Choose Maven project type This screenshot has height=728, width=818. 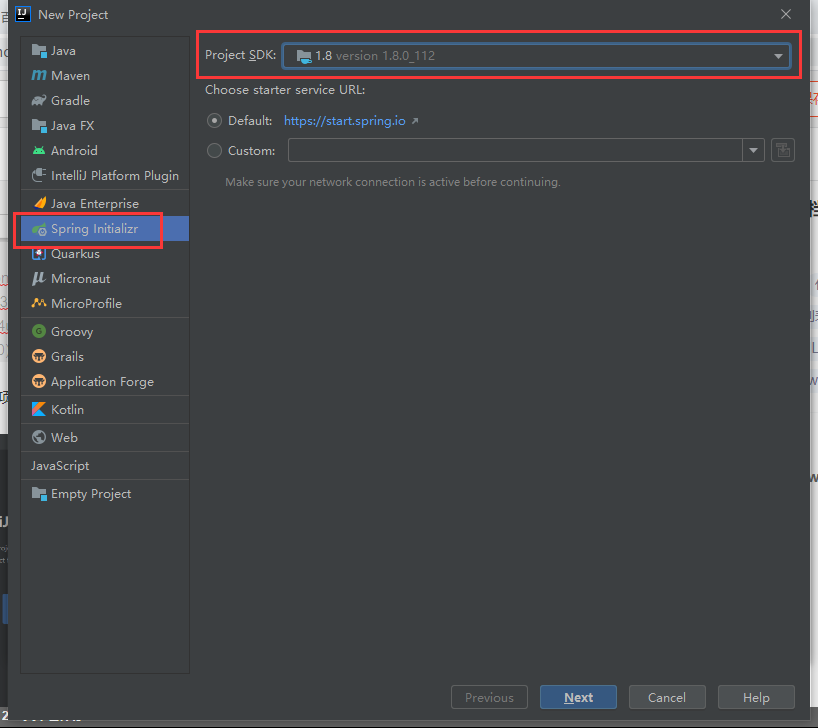pos(105,76)
